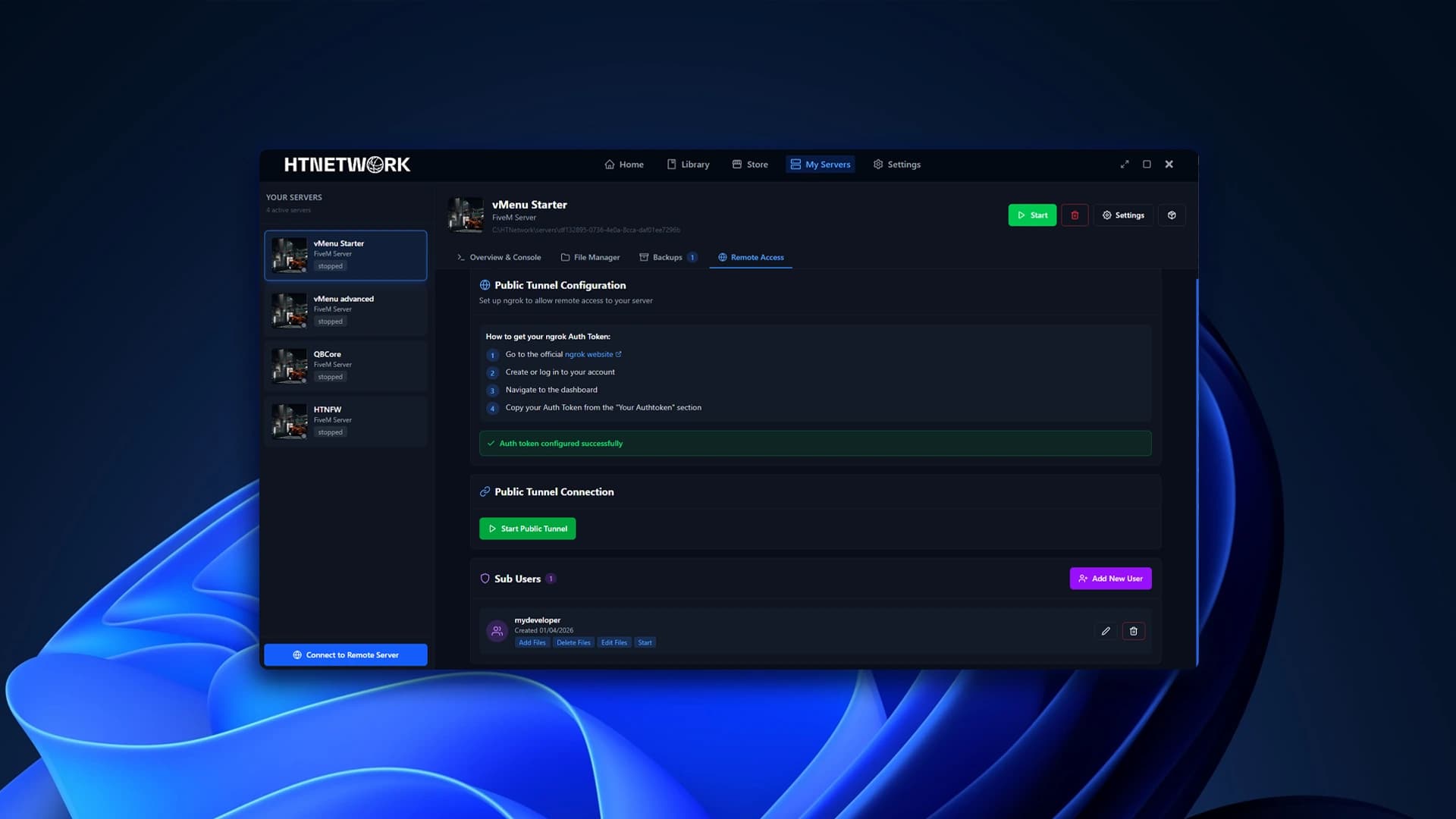Open the package icon beside the Settings button
The width and height of the screenshot is (1456, 819).
pos(1171,215)
